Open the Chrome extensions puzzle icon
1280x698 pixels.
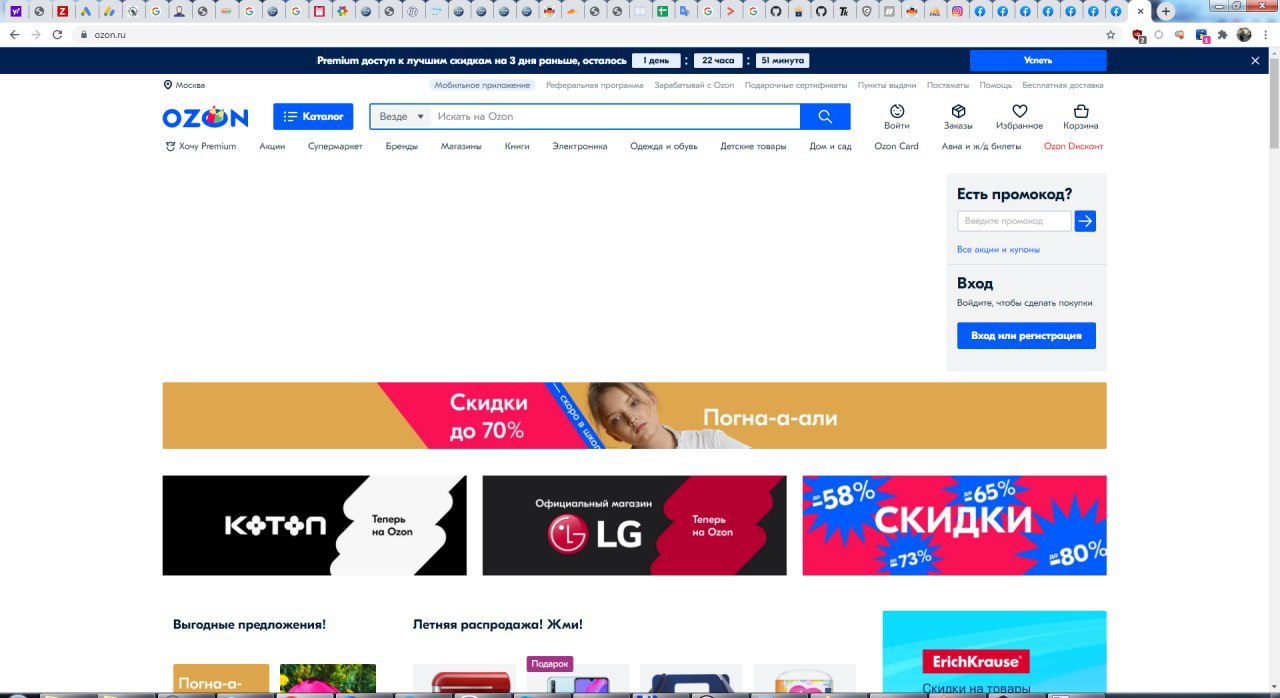1222,34
